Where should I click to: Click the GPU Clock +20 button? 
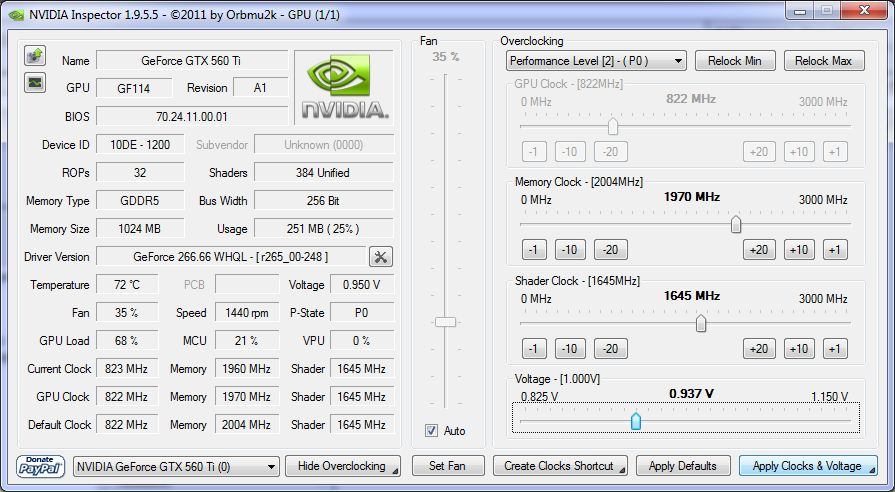pyautogui.click(x=759, y=152)
